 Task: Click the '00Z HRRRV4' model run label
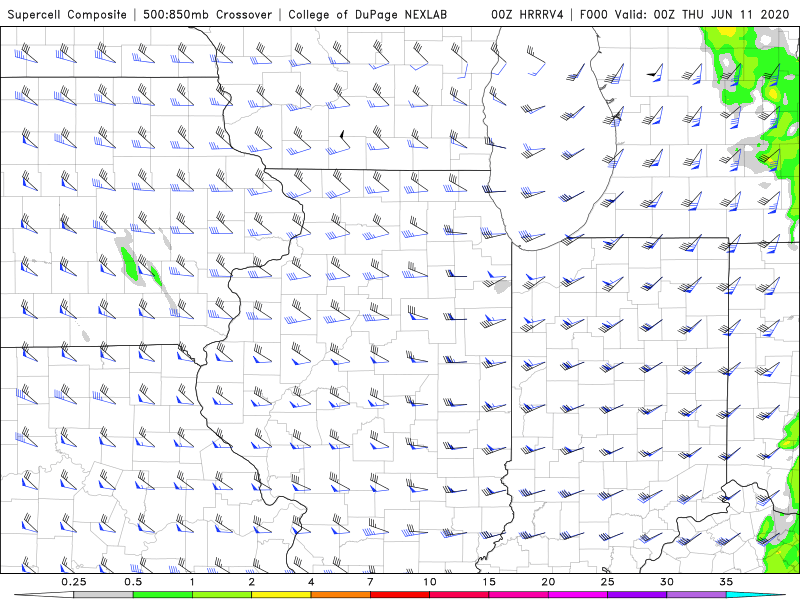point(527,15)
